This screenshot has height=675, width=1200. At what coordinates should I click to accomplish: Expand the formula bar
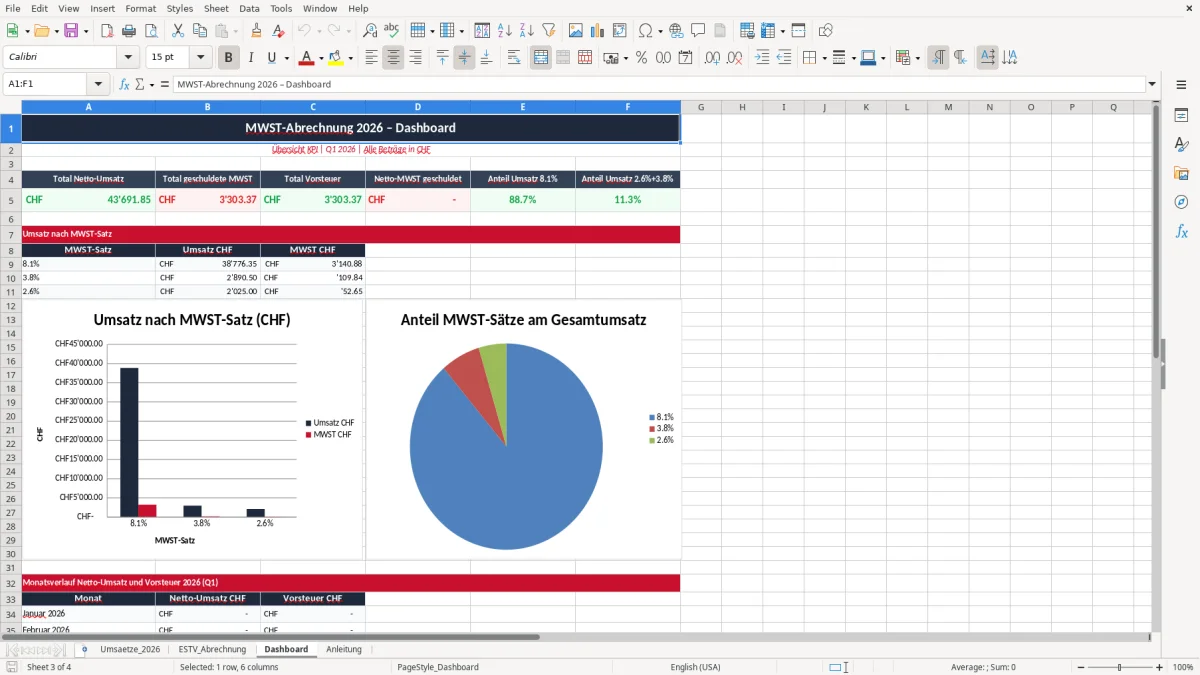(1152, 84)
